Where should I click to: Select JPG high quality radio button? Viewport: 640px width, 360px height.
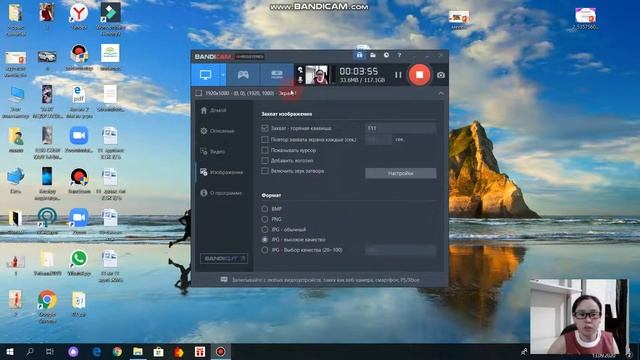point(265,240)
